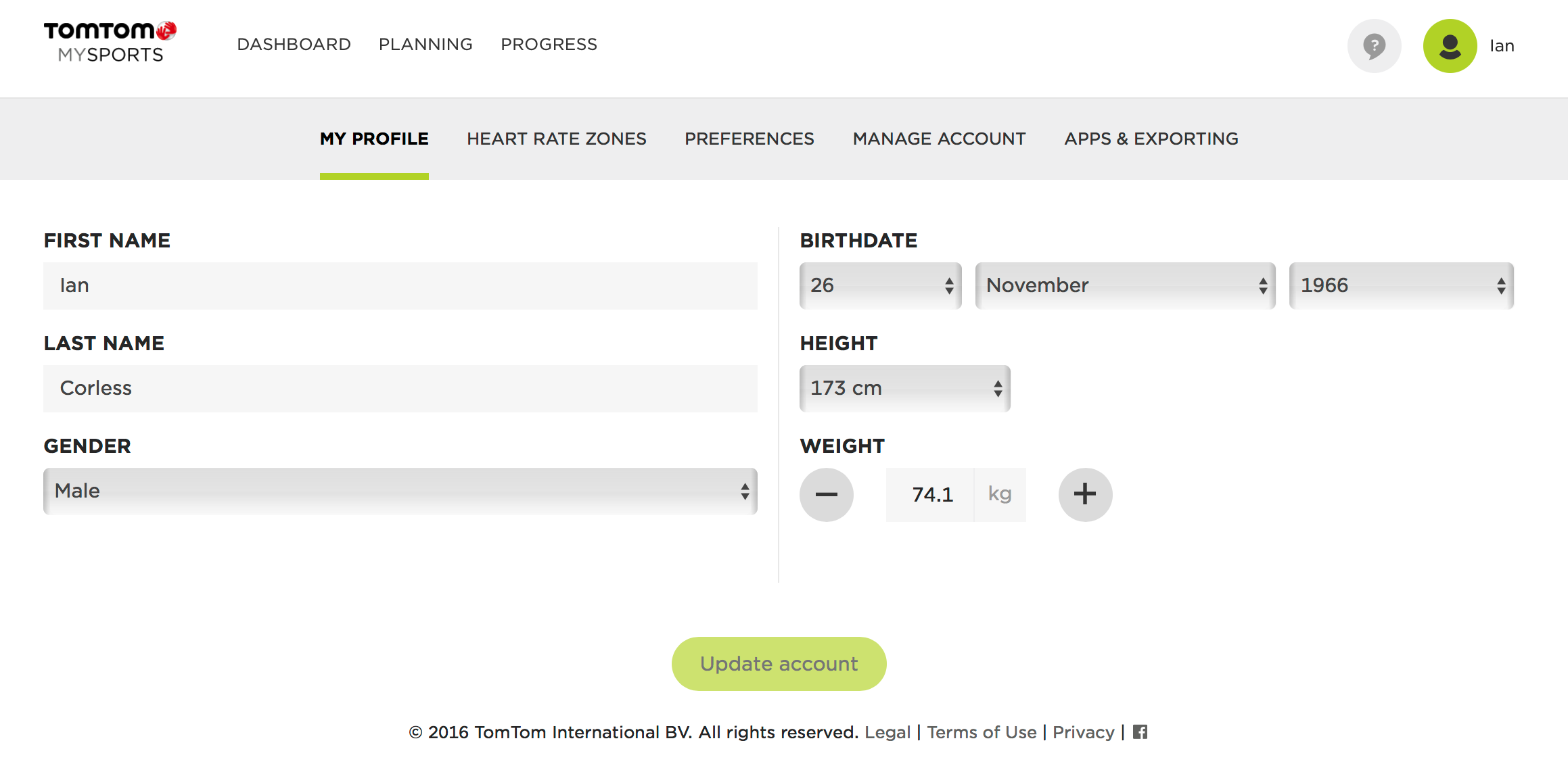Open the Gender dropdown
1568x768 pixels.
(x=400, y=491)
